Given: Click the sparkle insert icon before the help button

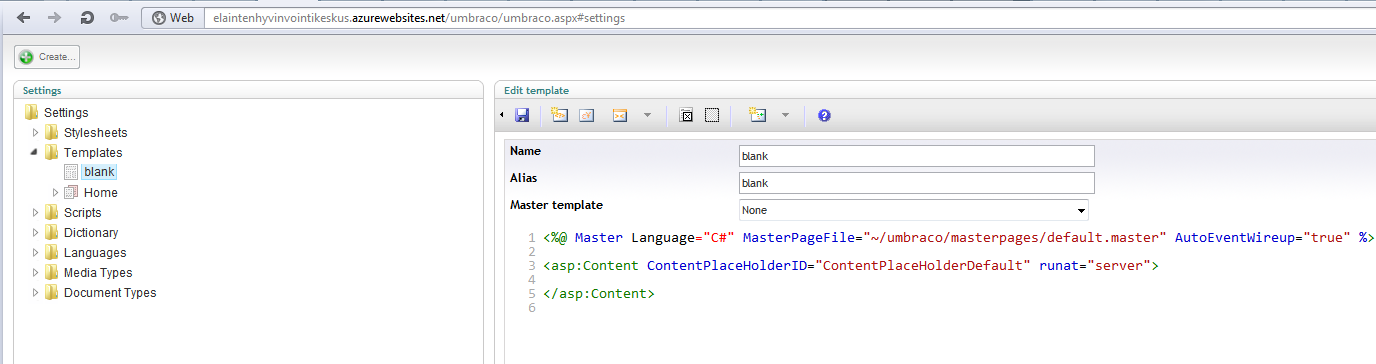Looking at the screenshot, I should click(757, 116).
